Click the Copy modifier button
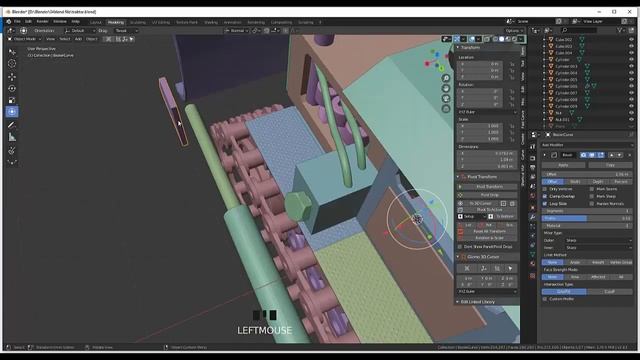 click(x=610, y=165)
